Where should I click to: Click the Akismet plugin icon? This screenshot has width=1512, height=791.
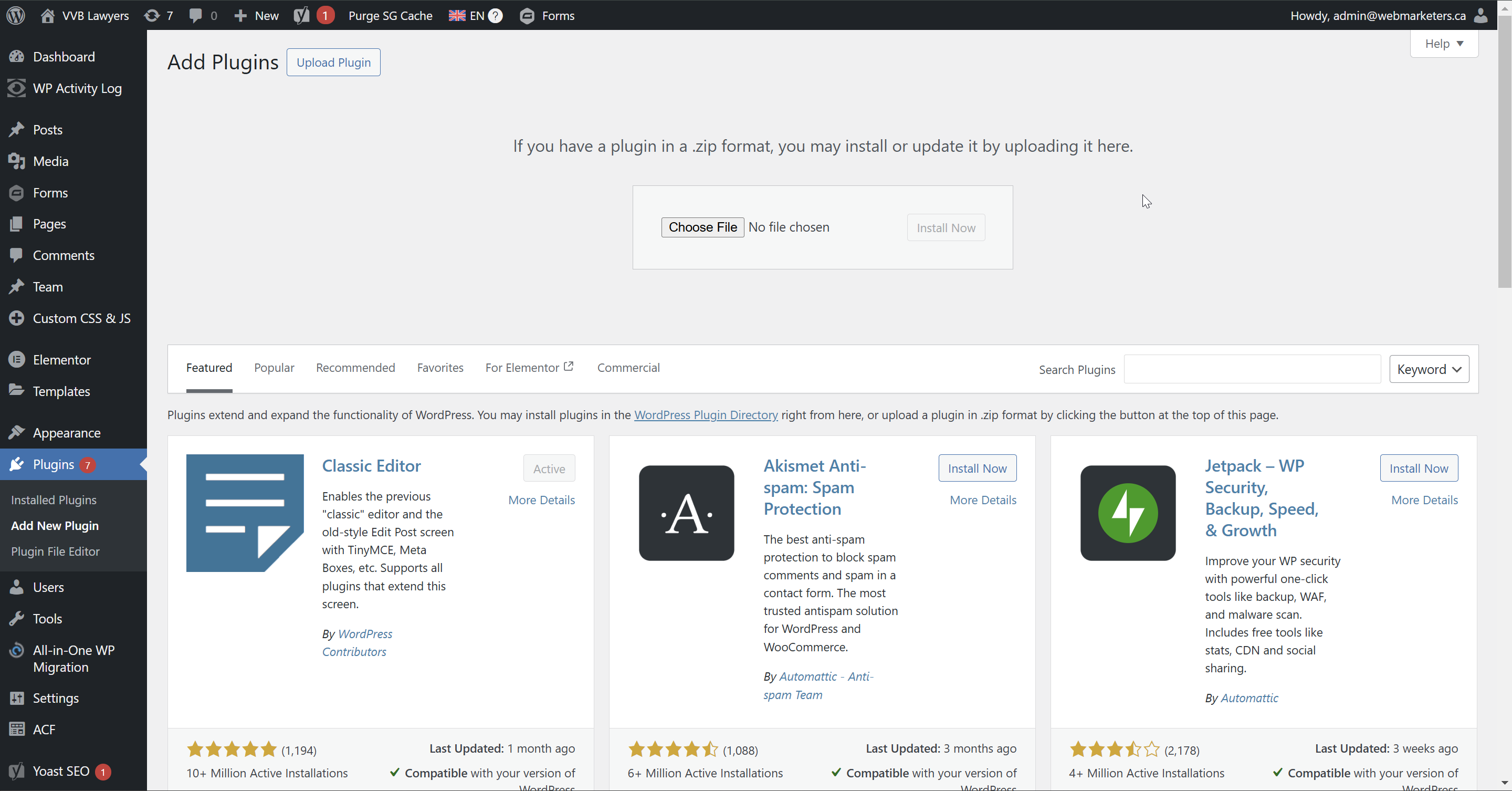click(x=686, y=513)
